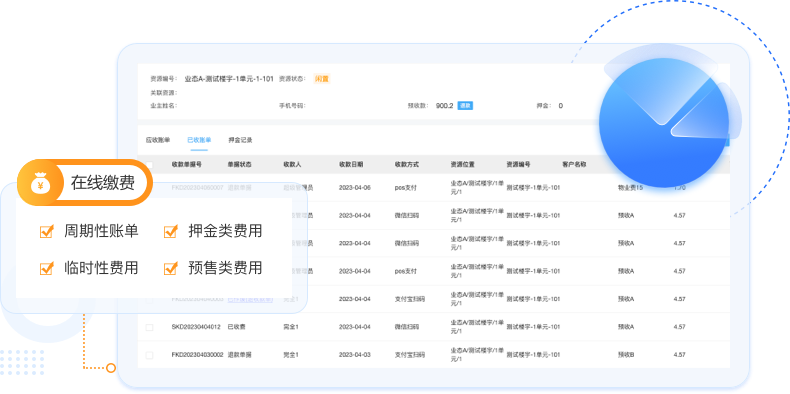Toggle the 临时性费用 checkbox
The height and width of the screenshot is (394, 790).
(46, 268)
